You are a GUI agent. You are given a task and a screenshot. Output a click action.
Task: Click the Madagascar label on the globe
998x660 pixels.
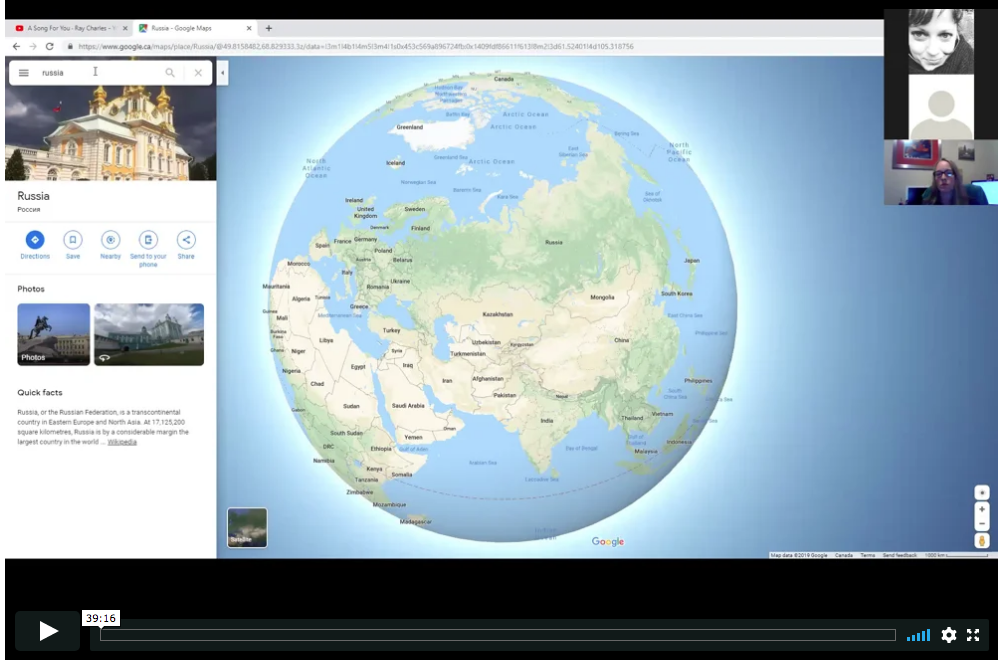click(415, 522)
